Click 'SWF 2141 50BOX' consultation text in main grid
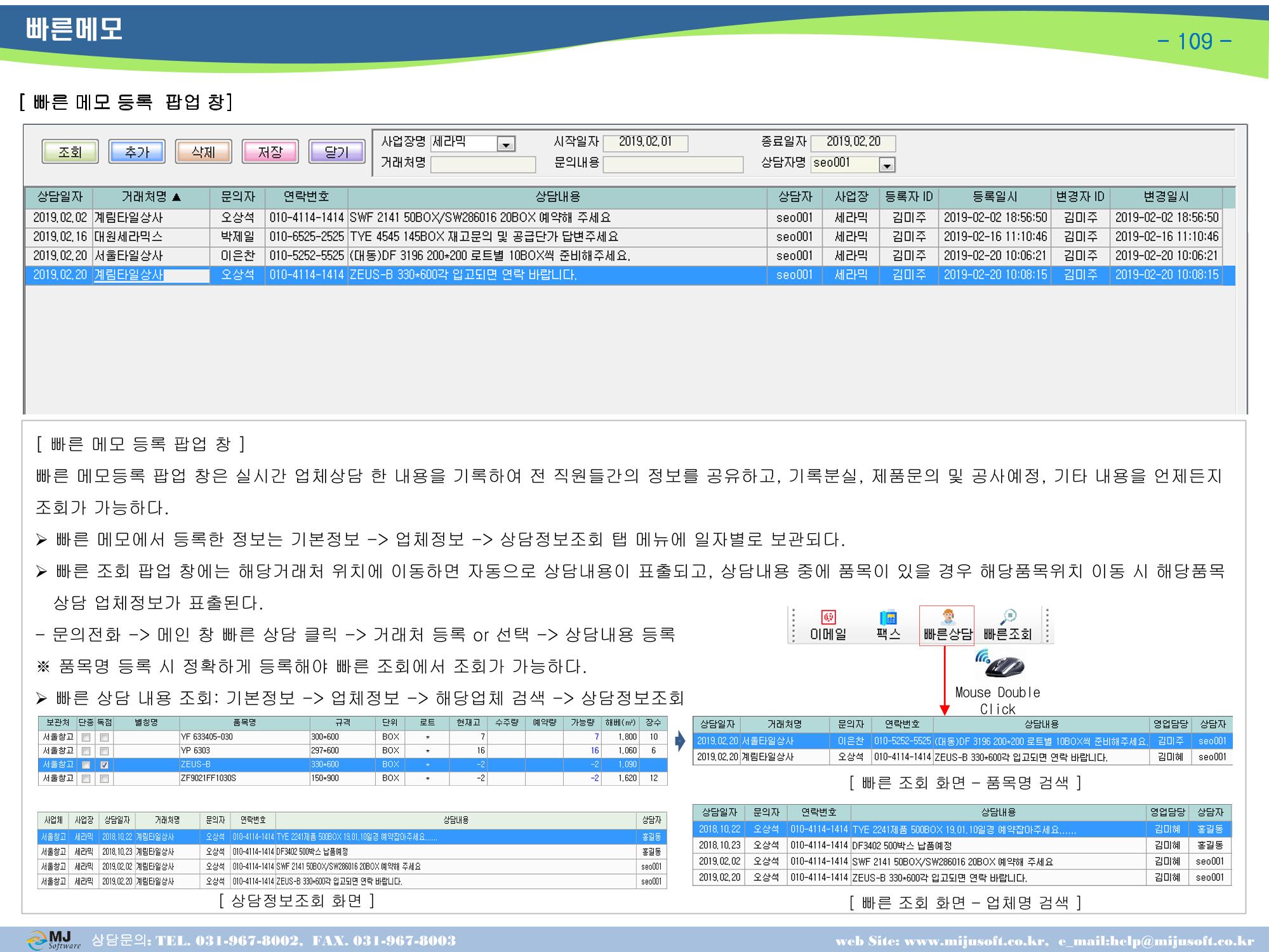Screen dimensions: 1269x952 coord(479,218)
